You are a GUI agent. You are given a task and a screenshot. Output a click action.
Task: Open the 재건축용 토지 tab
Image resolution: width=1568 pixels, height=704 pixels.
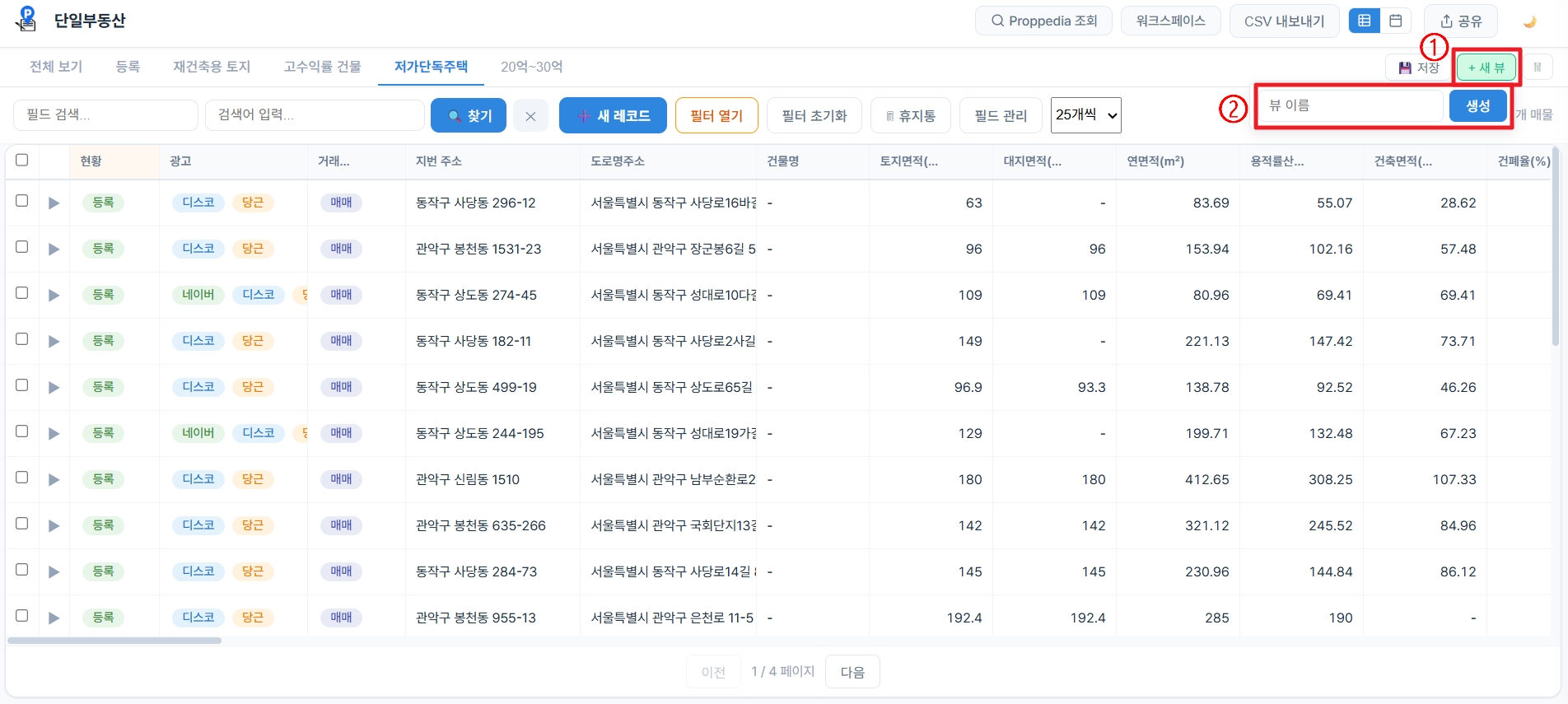212,67
